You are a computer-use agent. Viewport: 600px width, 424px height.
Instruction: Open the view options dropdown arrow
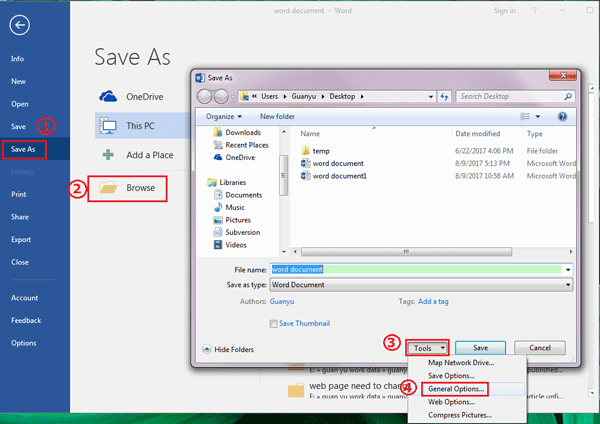tap(538, 116)
